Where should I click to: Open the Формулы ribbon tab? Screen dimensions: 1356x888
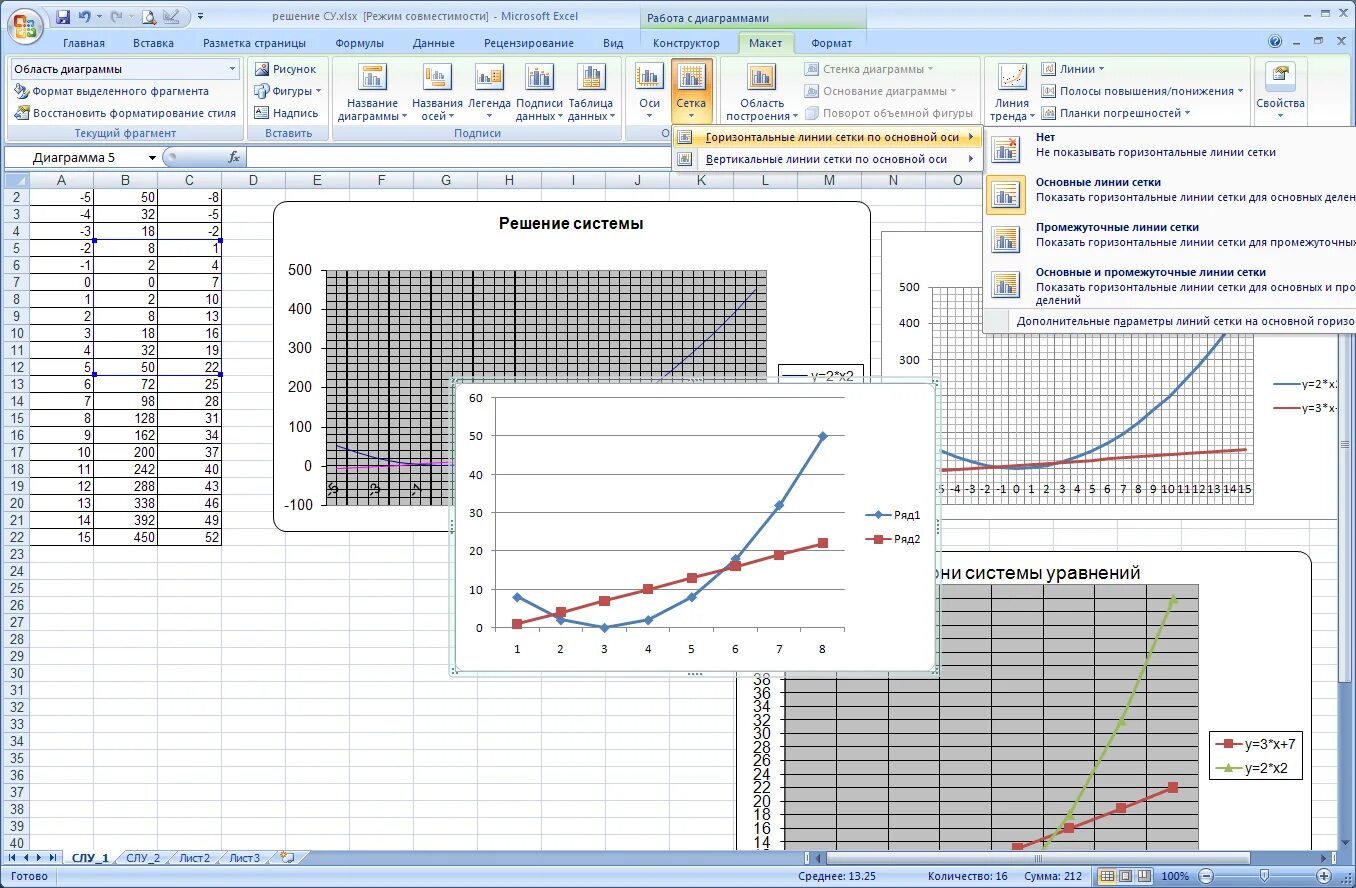[x=360, y=43]
